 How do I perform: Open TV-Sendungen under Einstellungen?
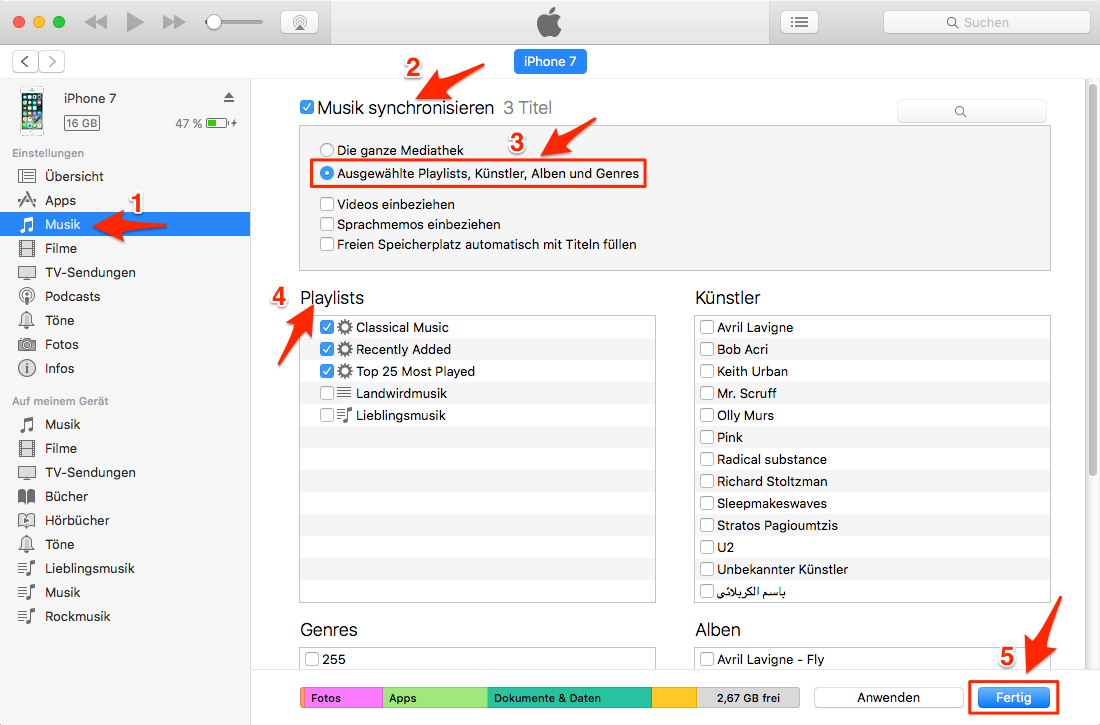(x=125, y=272)
